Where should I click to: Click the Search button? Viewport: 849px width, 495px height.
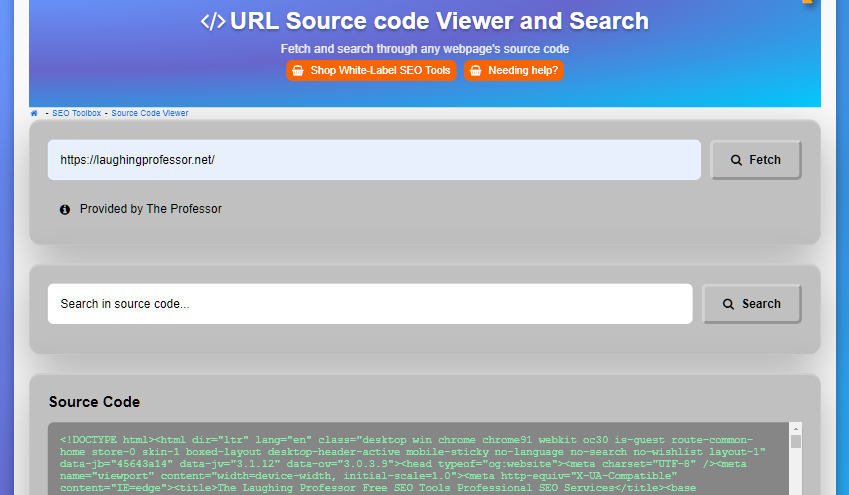(x=752, y=304)
